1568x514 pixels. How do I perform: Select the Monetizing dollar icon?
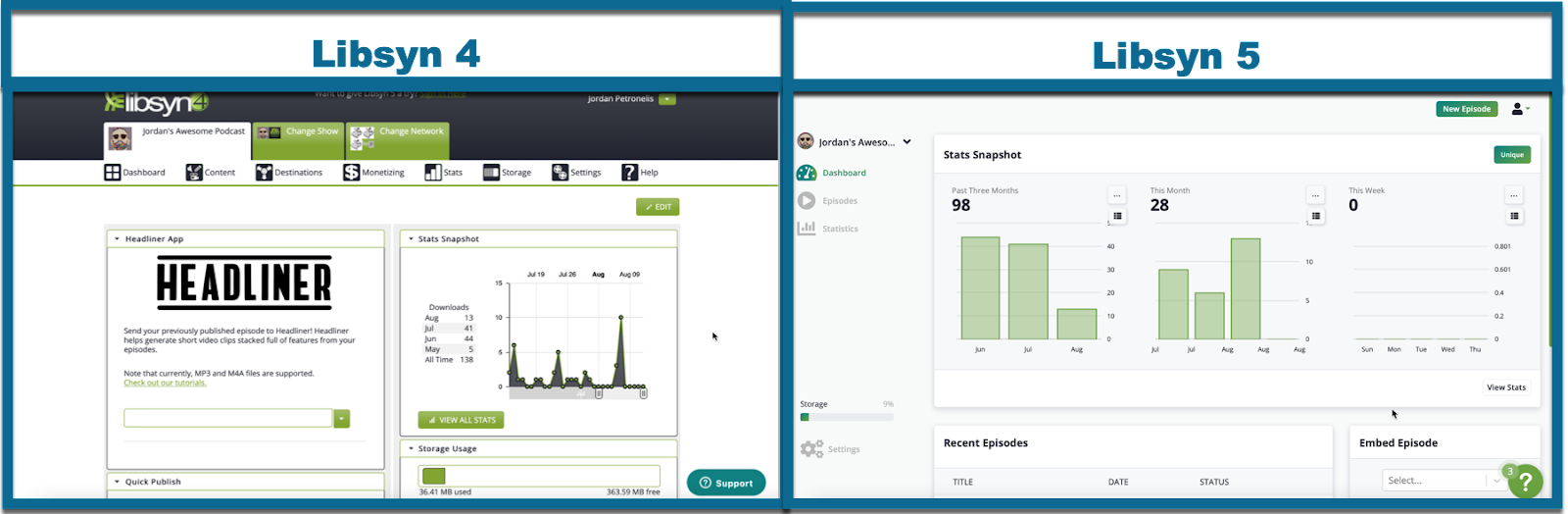[351, 173]
